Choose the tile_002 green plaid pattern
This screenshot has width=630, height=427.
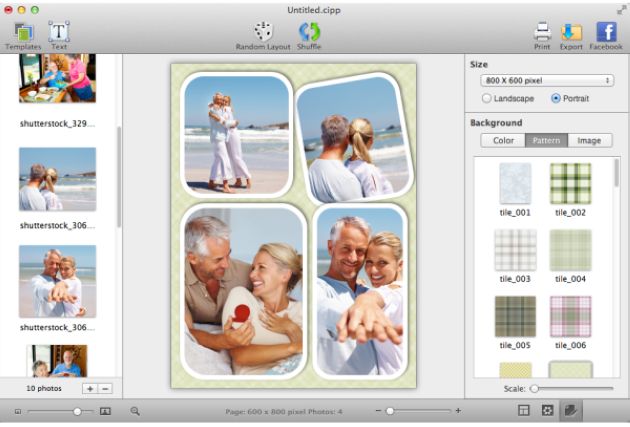click(x=570, y=184)
